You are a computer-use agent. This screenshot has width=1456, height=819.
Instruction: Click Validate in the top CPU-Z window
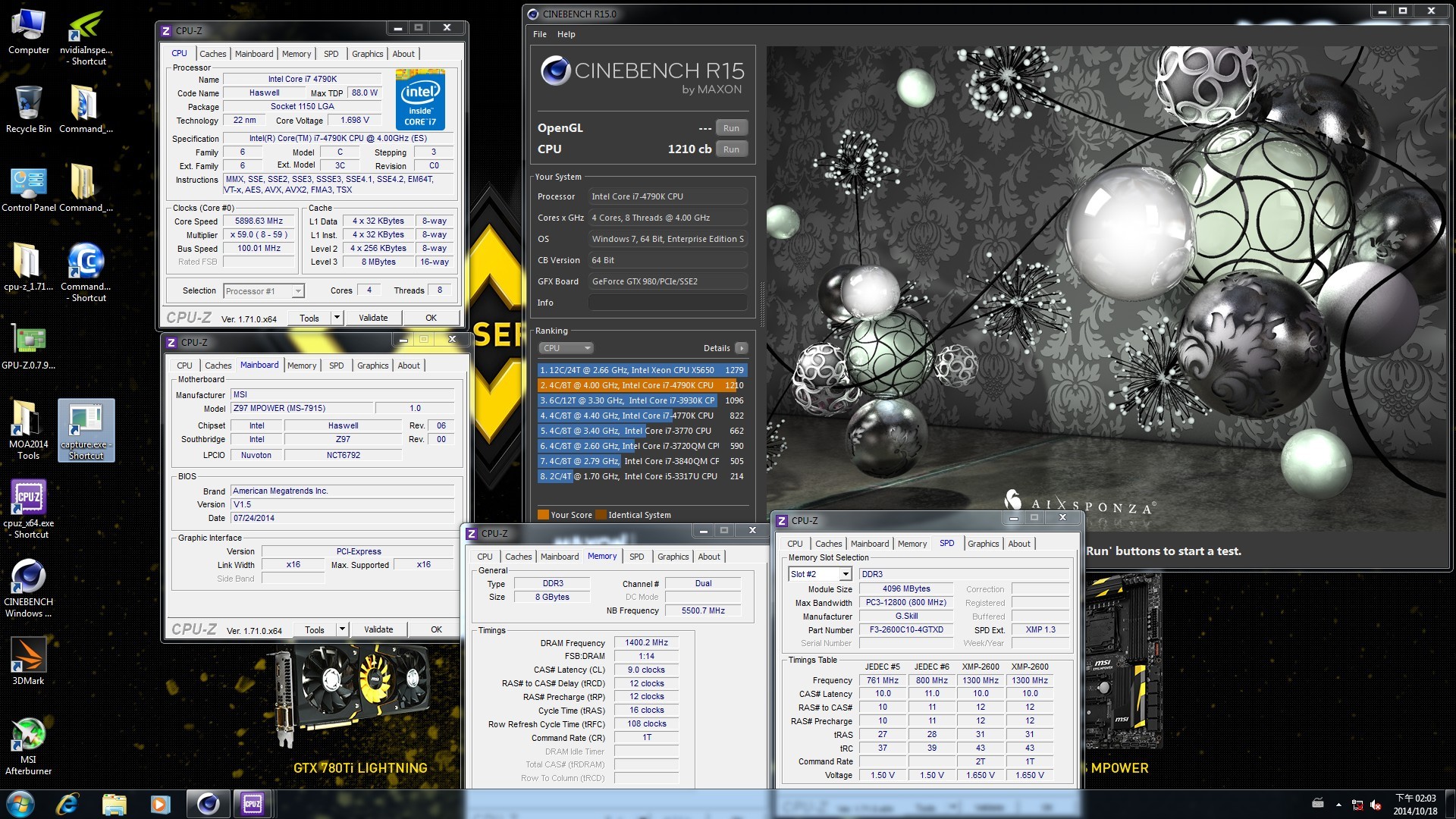[x=373, y=318]
